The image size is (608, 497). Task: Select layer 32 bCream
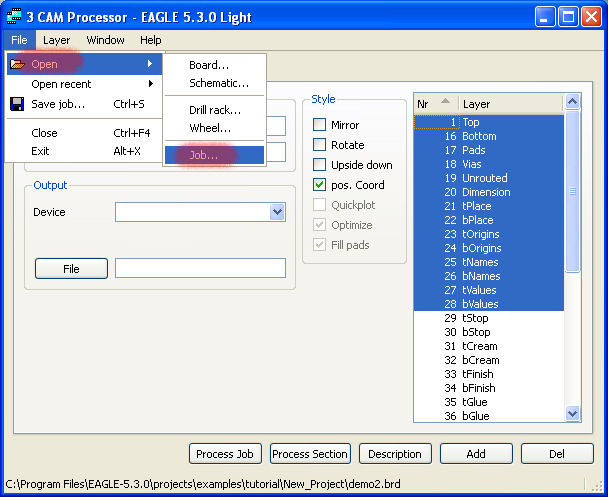(x=489, y=360)
